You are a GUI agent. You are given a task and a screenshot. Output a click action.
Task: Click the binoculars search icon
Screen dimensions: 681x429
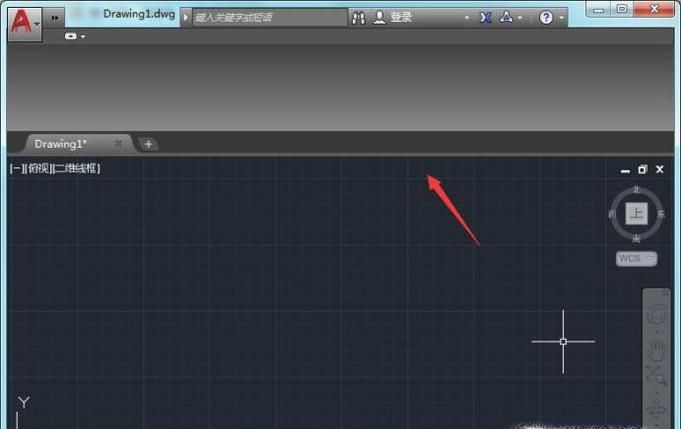[359, 17]
